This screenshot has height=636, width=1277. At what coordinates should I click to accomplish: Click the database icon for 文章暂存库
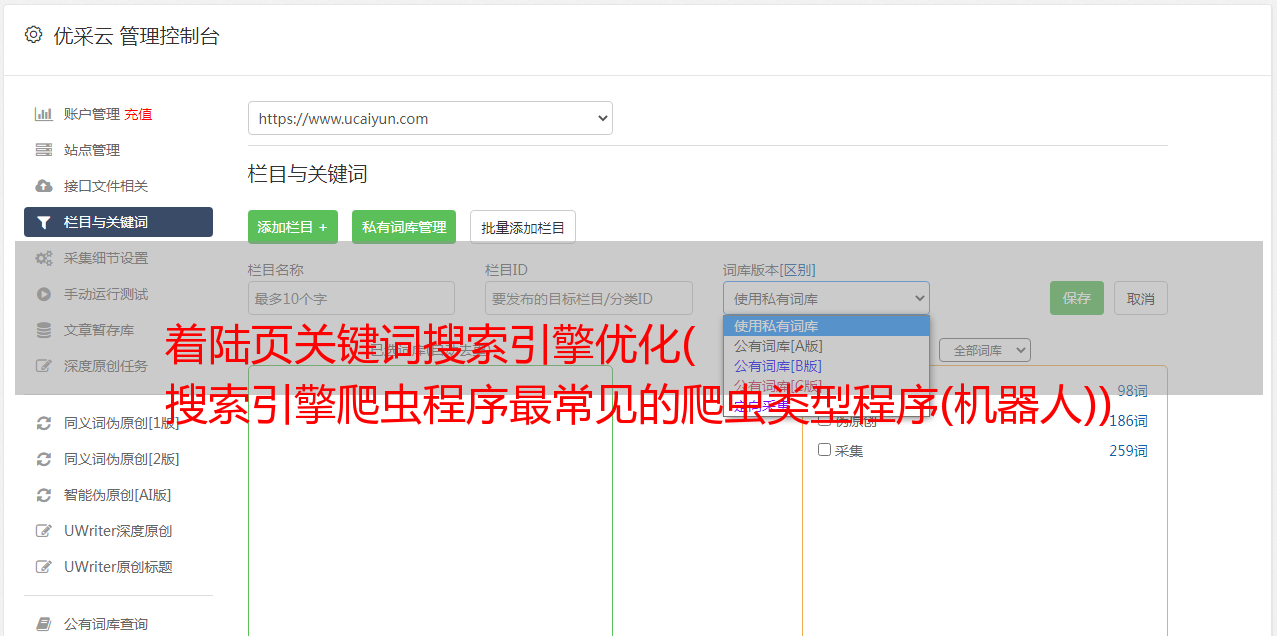pos(44,330)
